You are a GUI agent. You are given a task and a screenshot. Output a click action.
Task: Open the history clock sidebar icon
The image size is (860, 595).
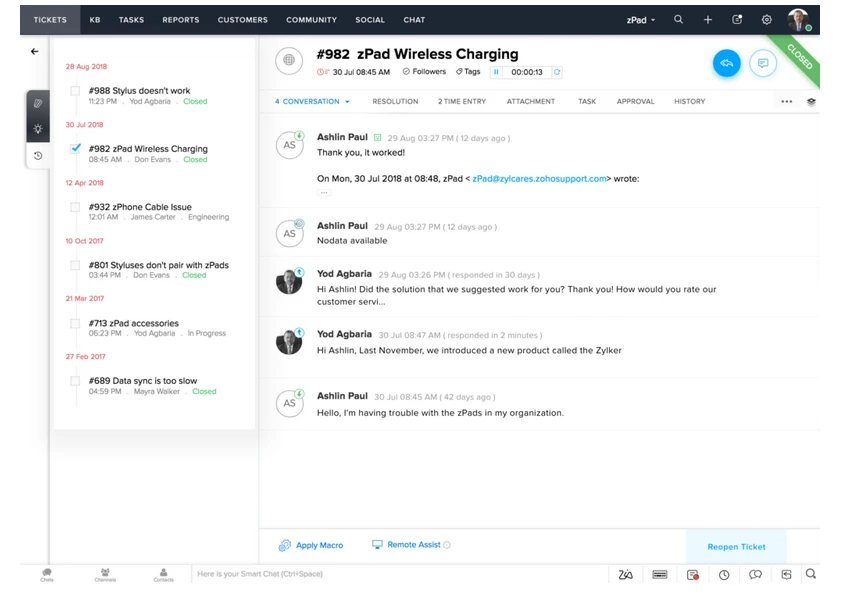click(x=38, y=156)
